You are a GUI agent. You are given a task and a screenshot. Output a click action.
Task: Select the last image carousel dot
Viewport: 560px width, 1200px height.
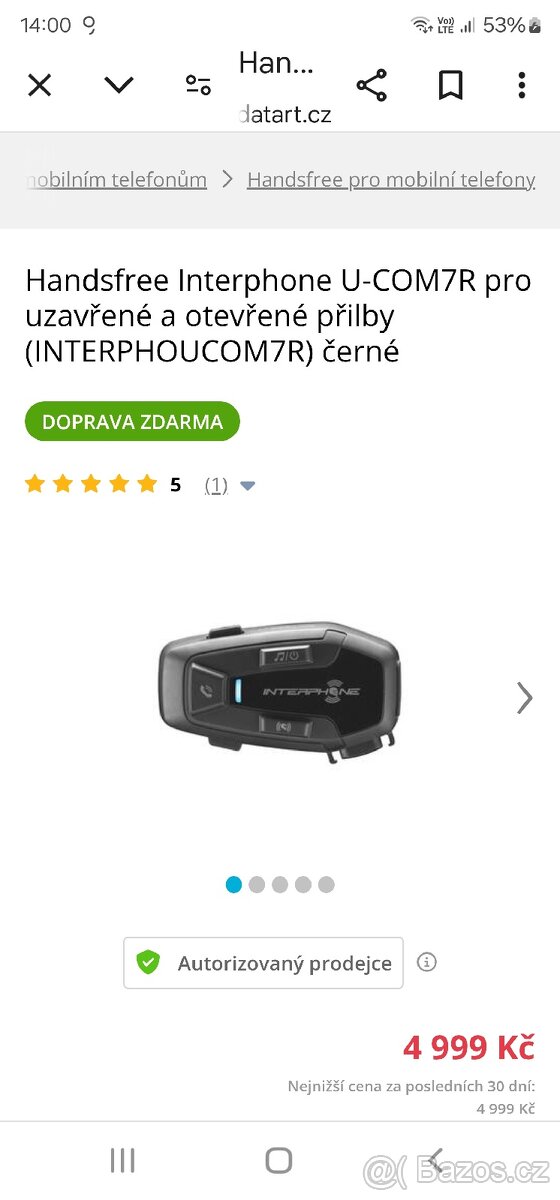326,884
